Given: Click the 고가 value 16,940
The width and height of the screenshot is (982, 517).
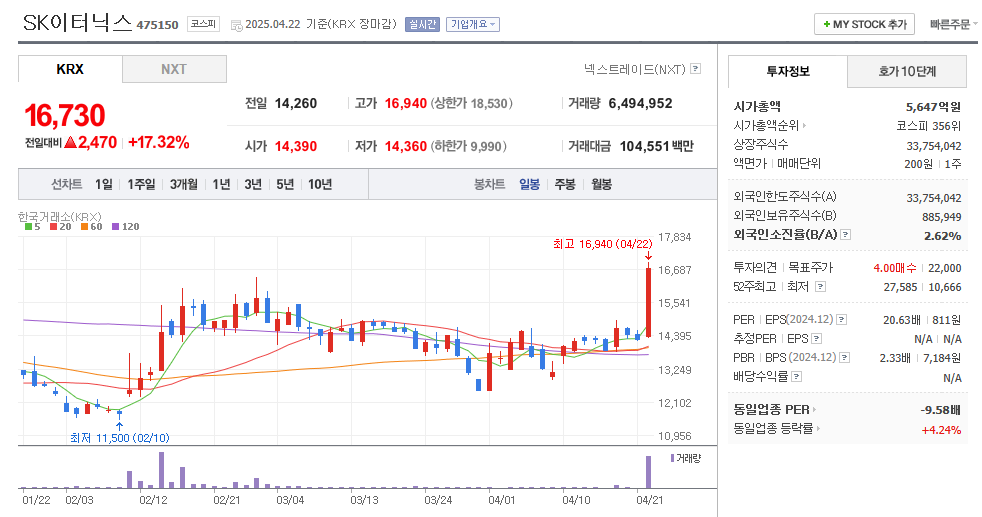Looking at the screenshot, I should 406,103.
